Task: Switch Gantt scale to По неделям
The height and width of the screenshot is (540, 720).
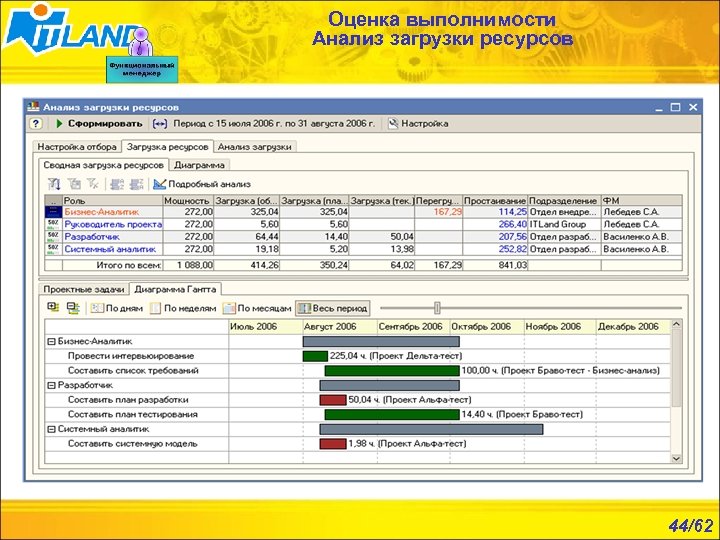Action: pyautogui.click(x=183, y=308)
